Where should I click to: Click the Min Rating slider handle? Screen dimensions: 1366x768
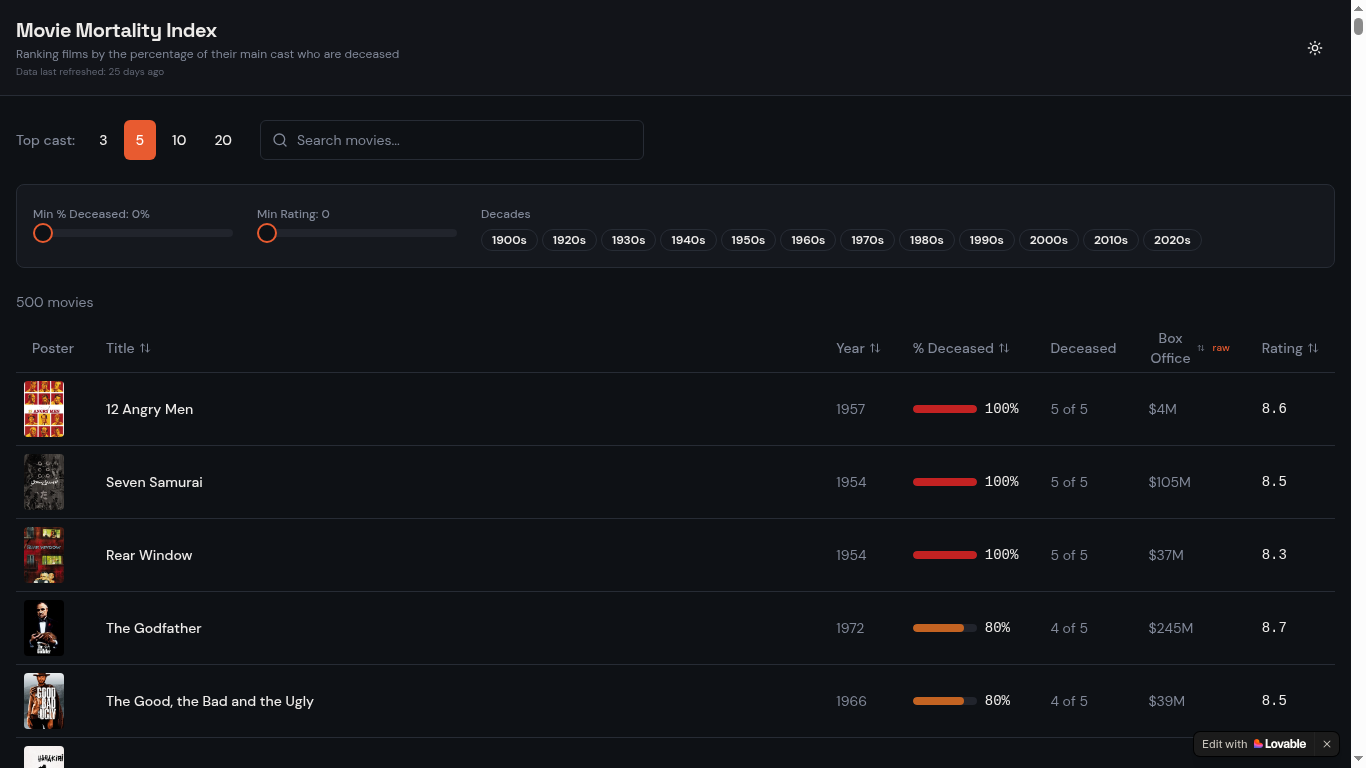click(x=267, y=233)
